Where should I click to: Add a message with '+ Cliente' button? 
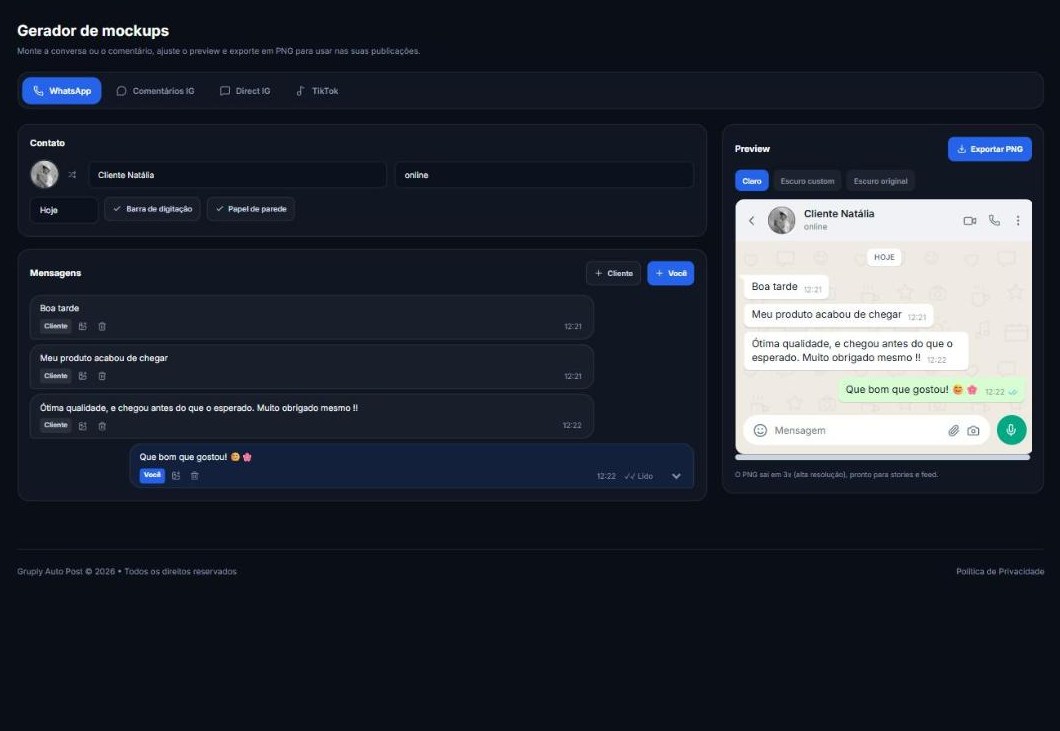click(x=613, y=273)
